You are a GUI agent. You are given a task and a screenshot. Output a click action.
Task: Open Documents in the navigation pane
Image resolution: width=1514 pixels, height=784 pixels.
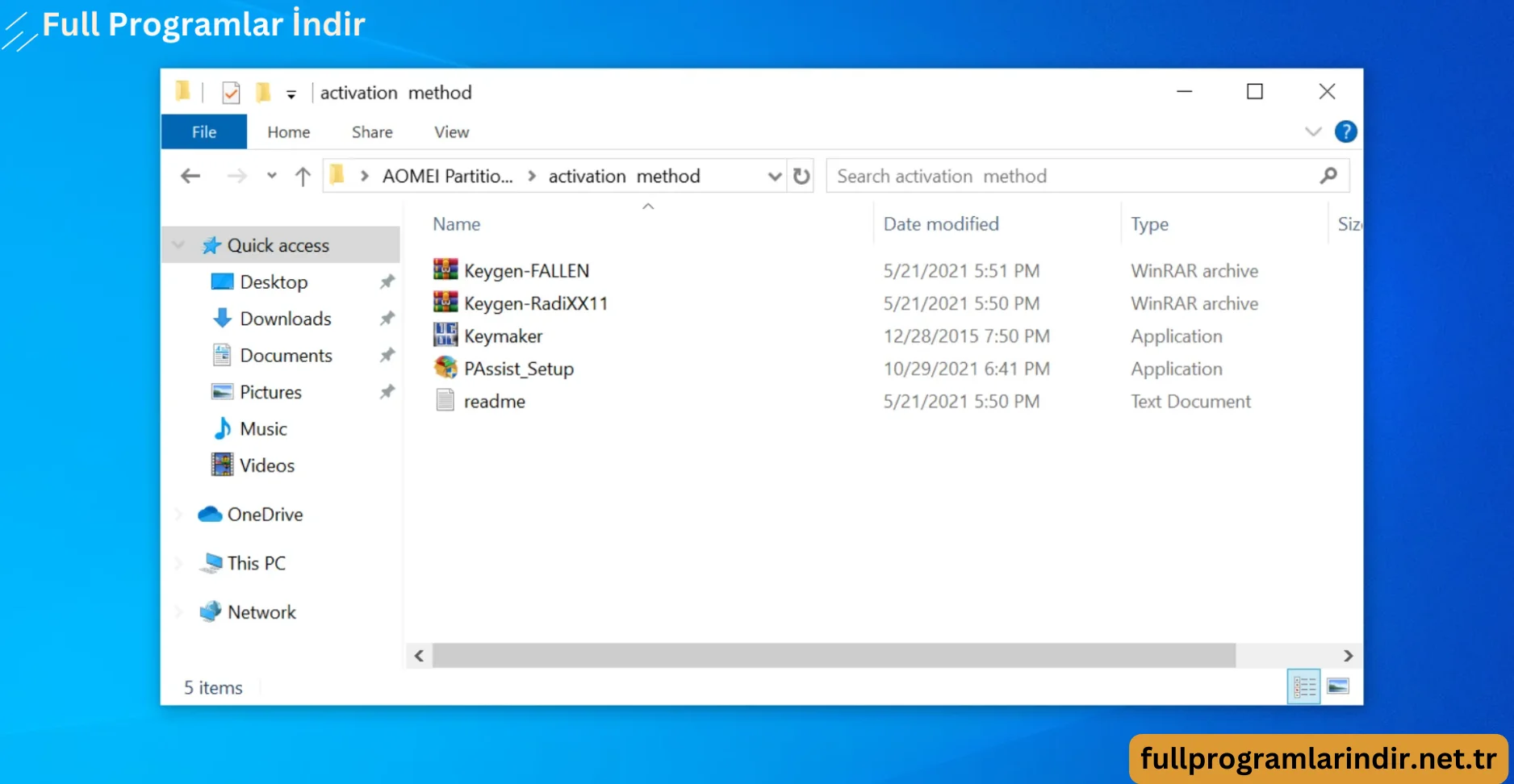(x=286, y=356)
